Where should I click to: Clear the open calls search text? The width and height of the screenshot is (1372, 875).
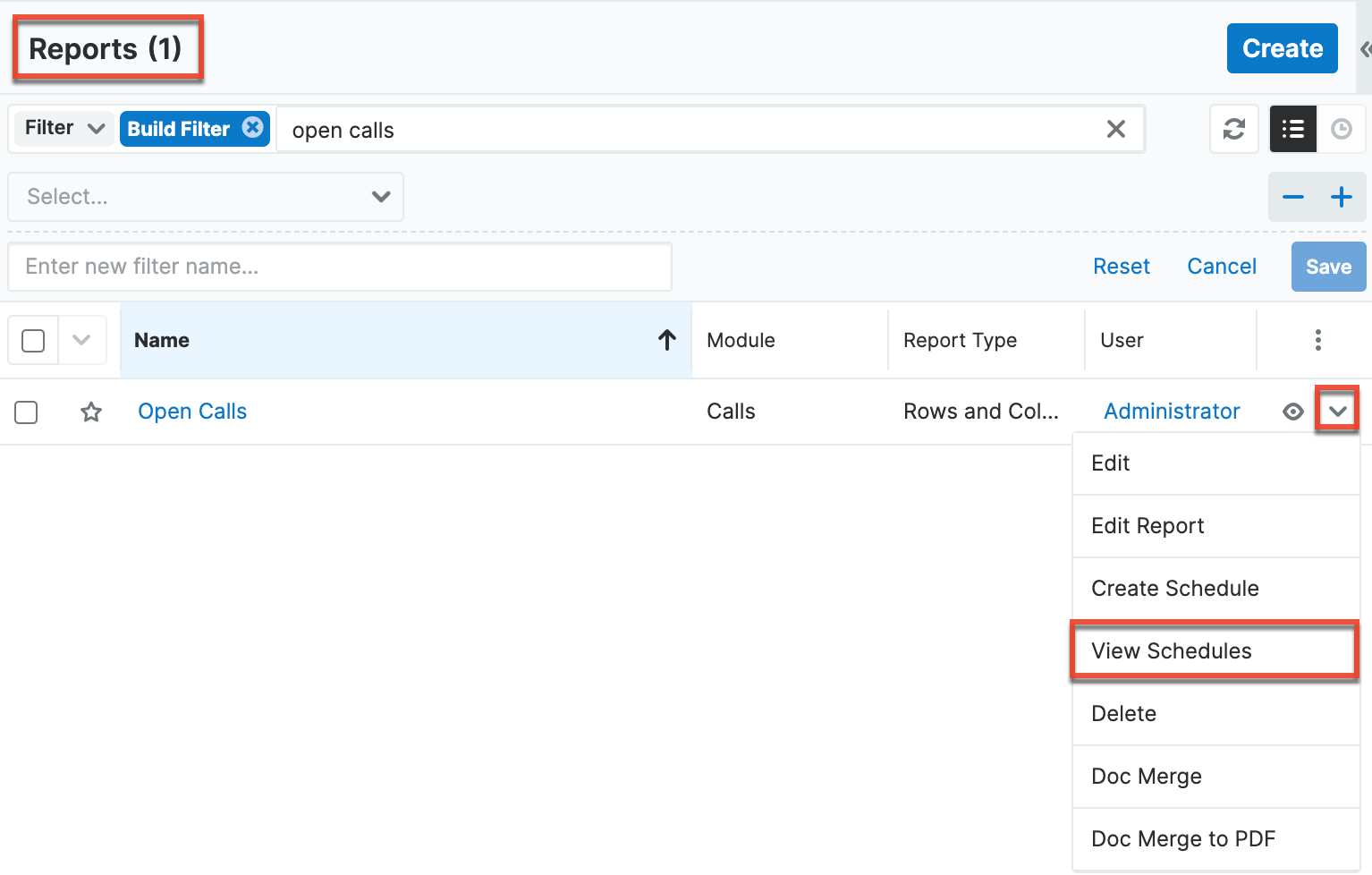coord(1115,129)
